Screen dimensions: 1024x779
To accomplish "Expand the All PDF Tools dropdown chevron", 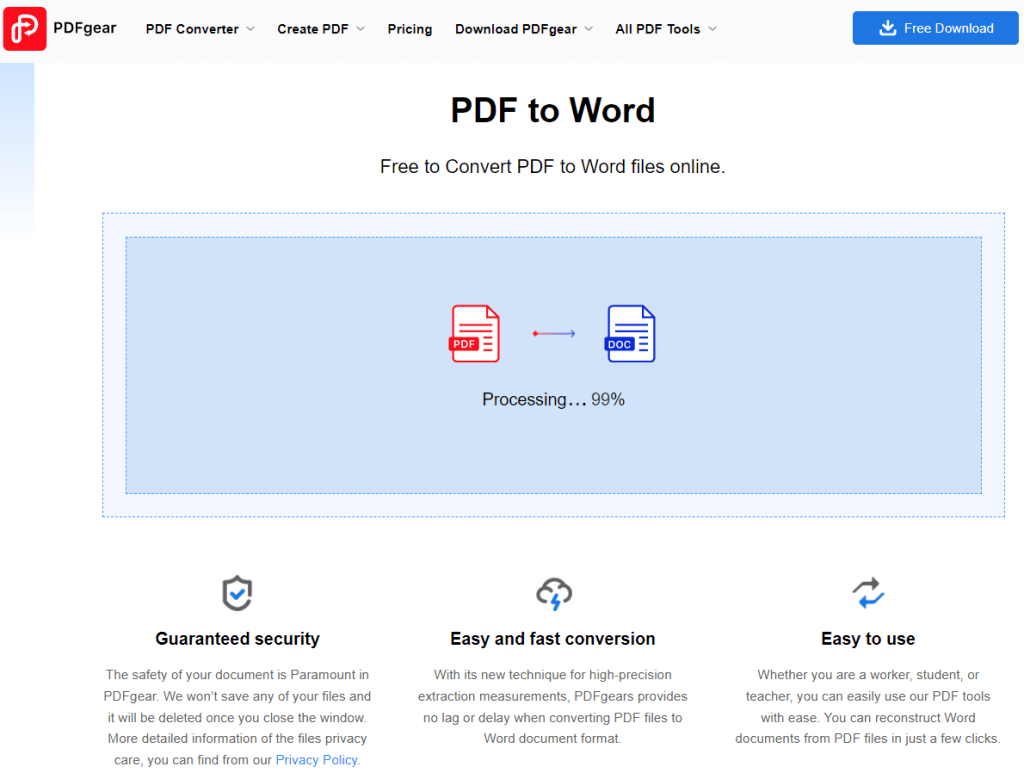I will tap(713, 29).
